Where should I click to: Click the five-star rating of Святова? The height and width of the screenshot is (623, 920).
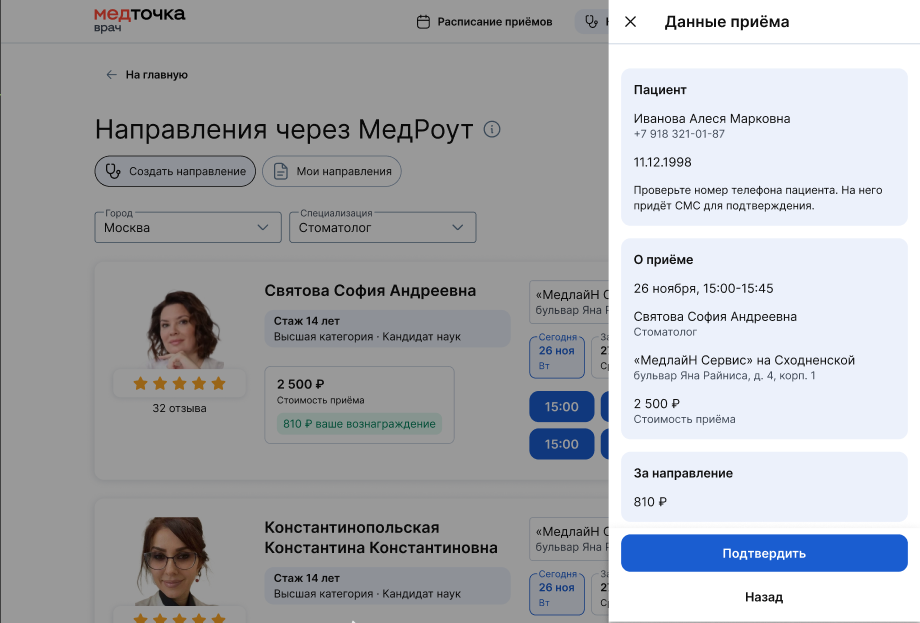pos(179,383)
